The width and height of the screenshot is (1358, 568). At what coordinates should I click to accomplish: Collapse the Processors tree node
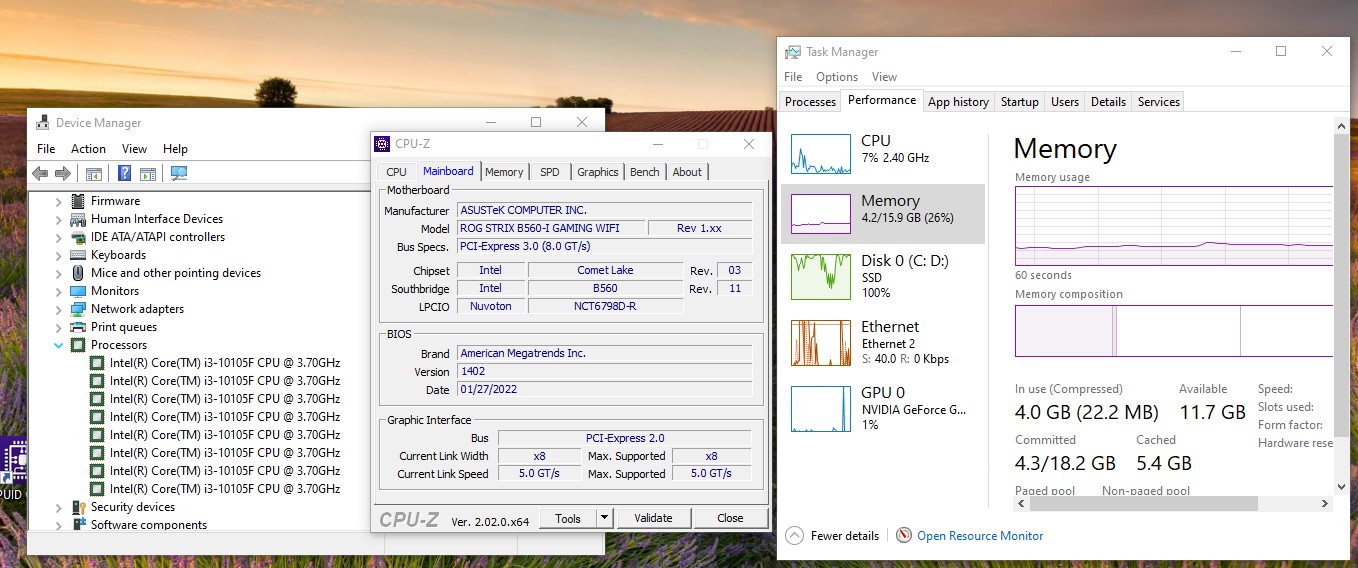[x=59, y=345]
